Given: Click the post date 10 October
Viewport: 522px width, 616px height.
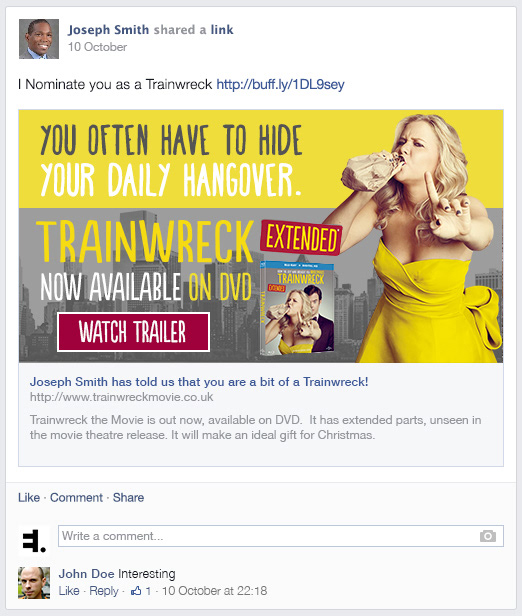Looking at the screenshot, I should tap(97, 47).
